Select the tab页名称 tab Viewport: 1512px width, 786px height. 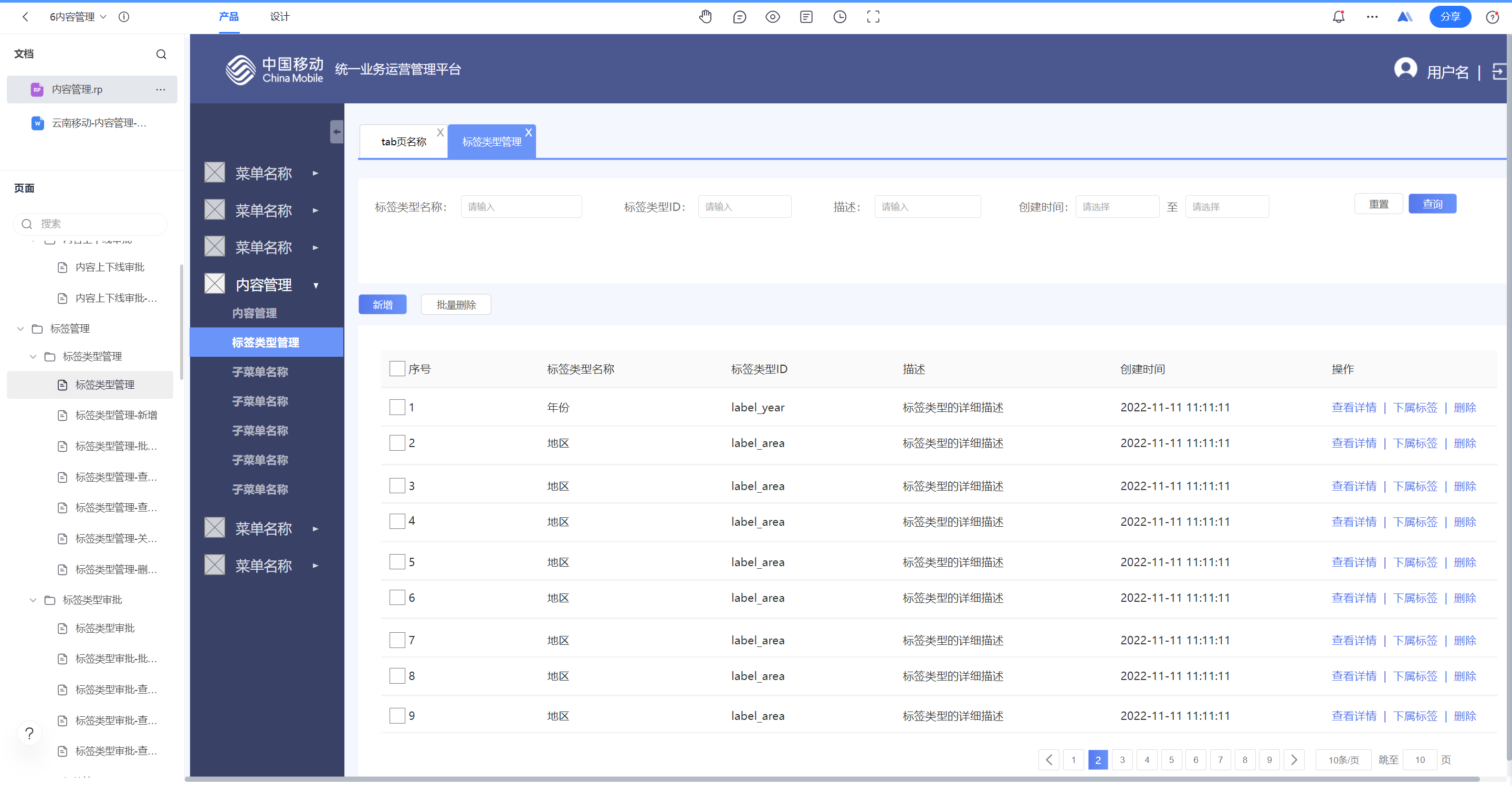click(x=403, y=142)
